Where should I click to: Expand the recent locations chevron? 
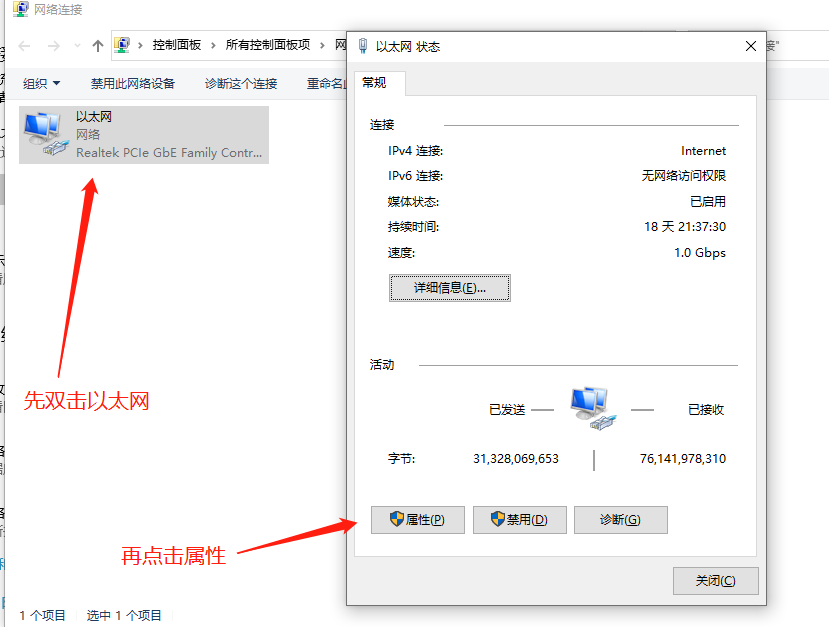[77, 46]
